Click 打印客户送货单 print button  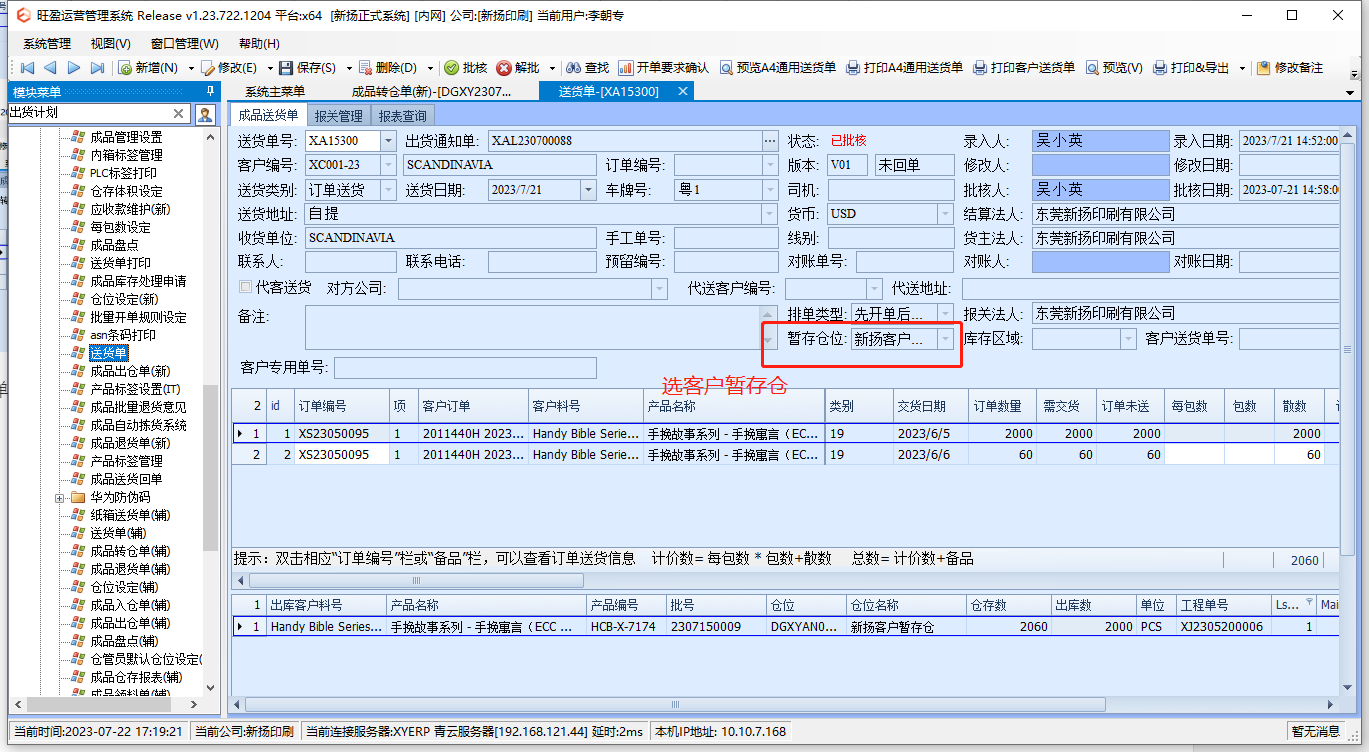1025,68
